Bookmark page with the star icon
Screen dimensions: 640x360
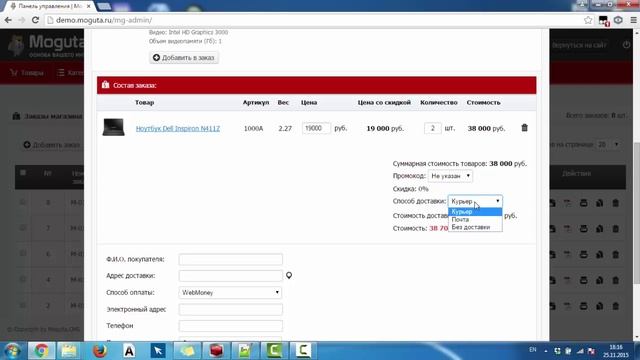588,20
